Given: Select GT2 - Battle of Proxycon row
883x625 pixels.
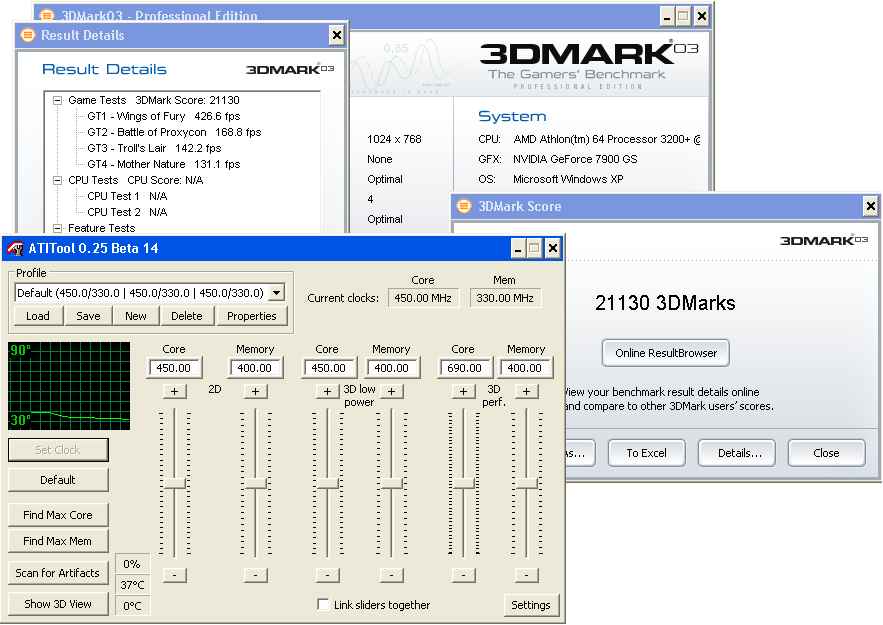Looking at the screenshot, I should tap(174, 132).
